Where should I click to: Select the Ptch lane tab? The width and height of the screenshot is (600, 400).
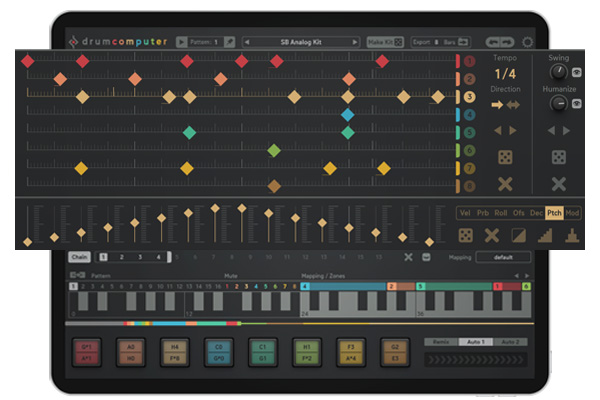point(554,213)
